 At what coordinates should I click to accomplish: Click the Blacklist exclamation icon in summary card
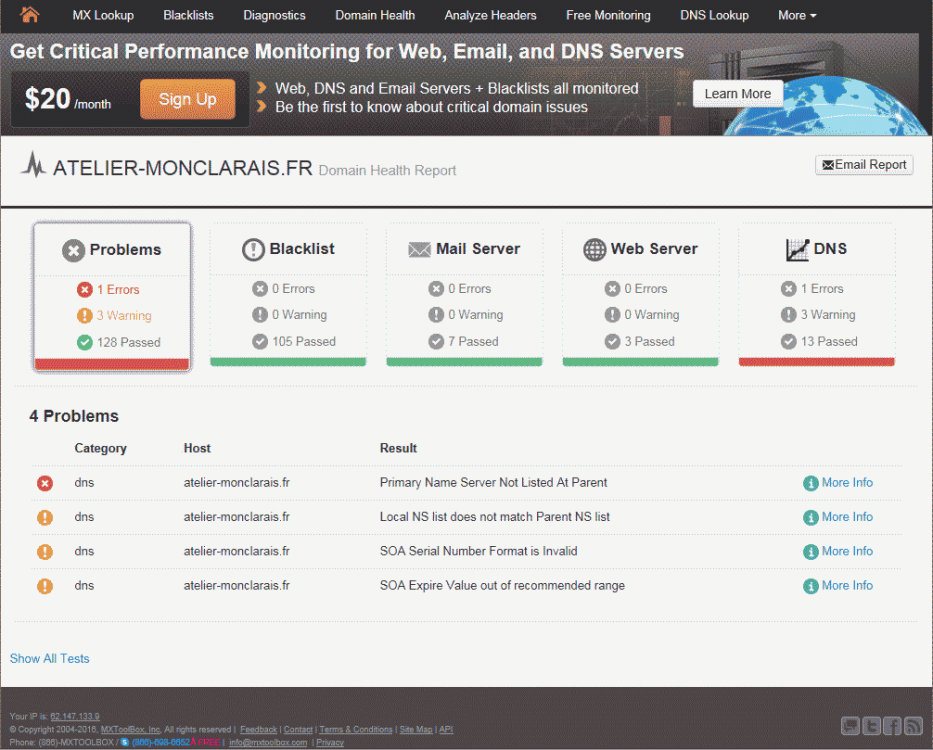pyautogui.click(x=253, y=250)
